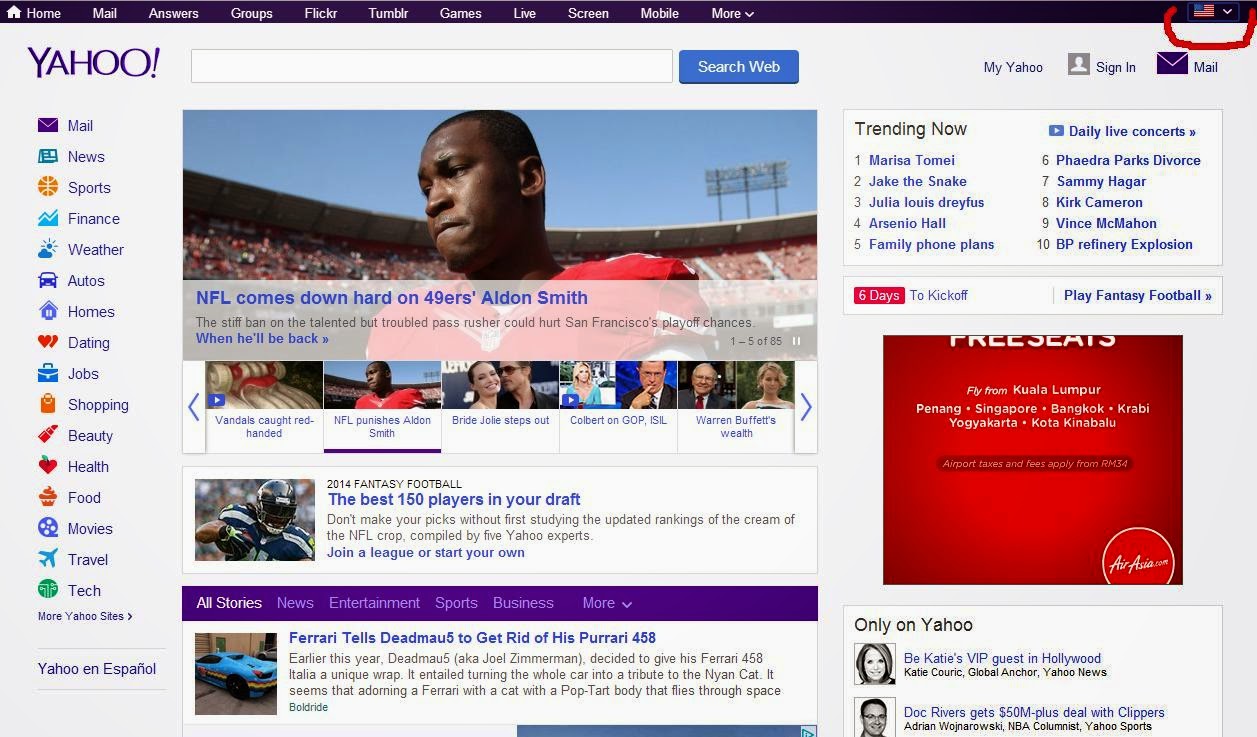
Task: Expand the More menu in top bar
Action: click(732, 13)
